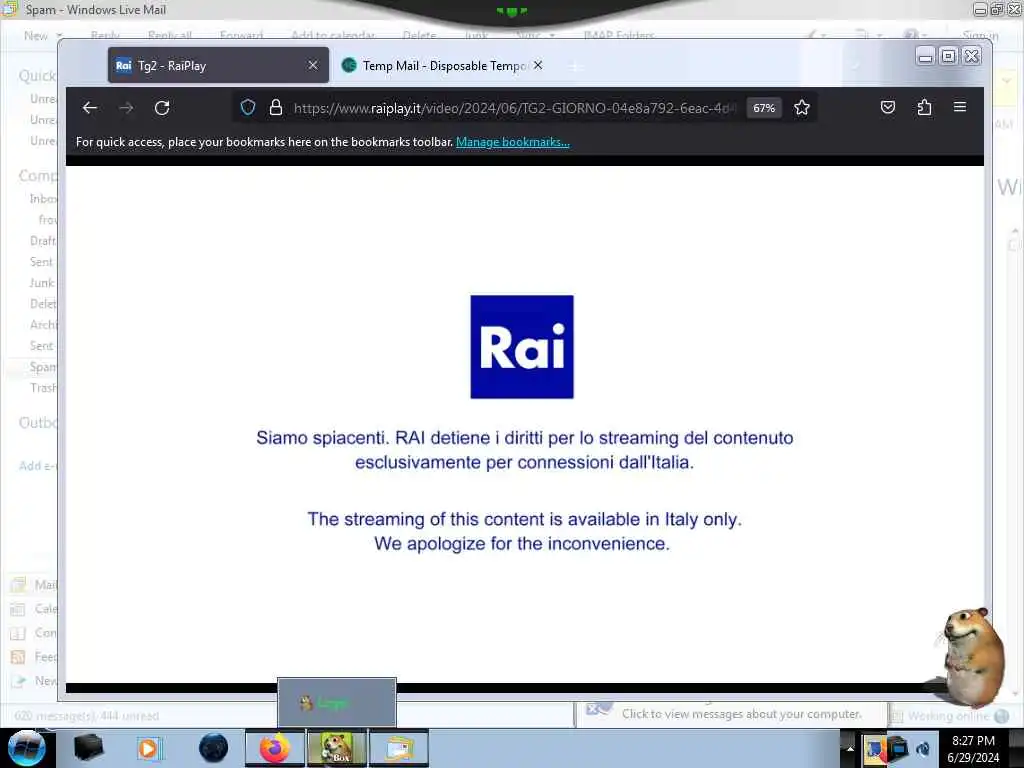1024x768 pixels.
Task: Open the network tray icon
Action: 899,748
